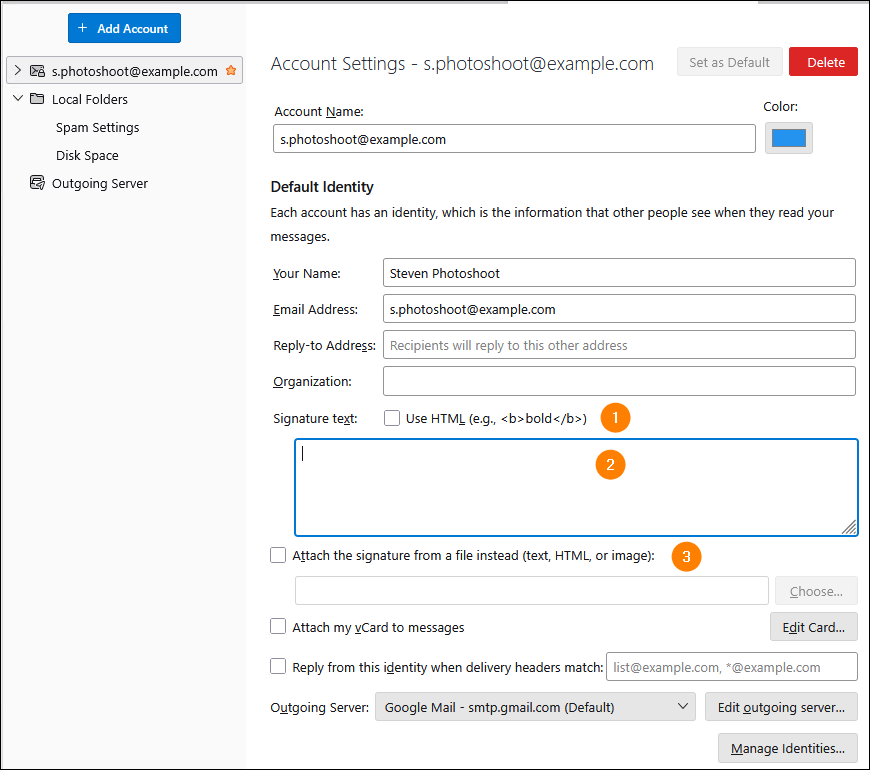Click the Account Name field
This screenshot has width=870, height=770.
[x=514, y=139]
